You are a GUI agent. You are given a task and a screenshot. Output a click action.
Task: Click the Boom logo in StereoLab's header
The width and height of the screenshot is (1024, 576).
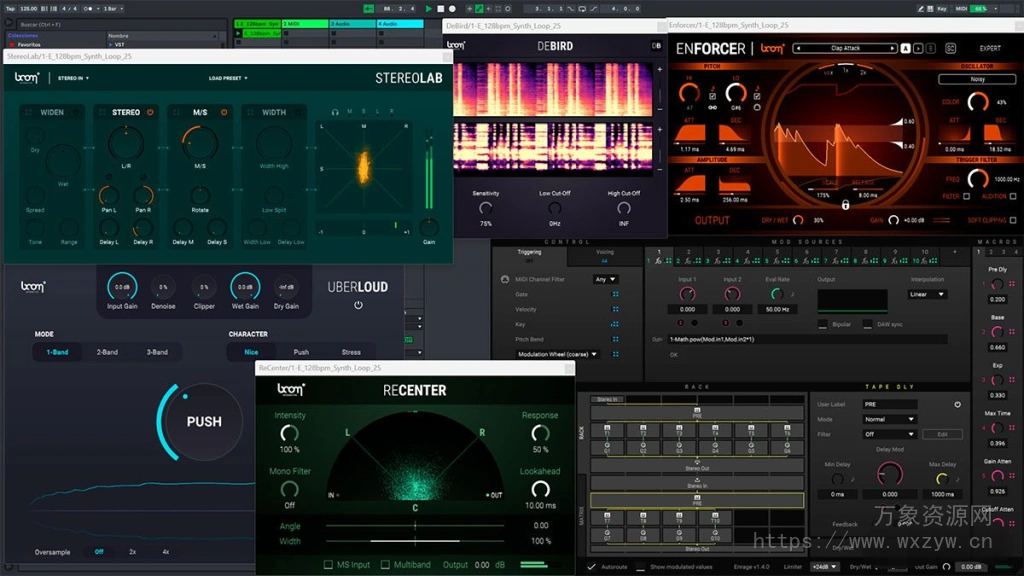pos(25,77)
